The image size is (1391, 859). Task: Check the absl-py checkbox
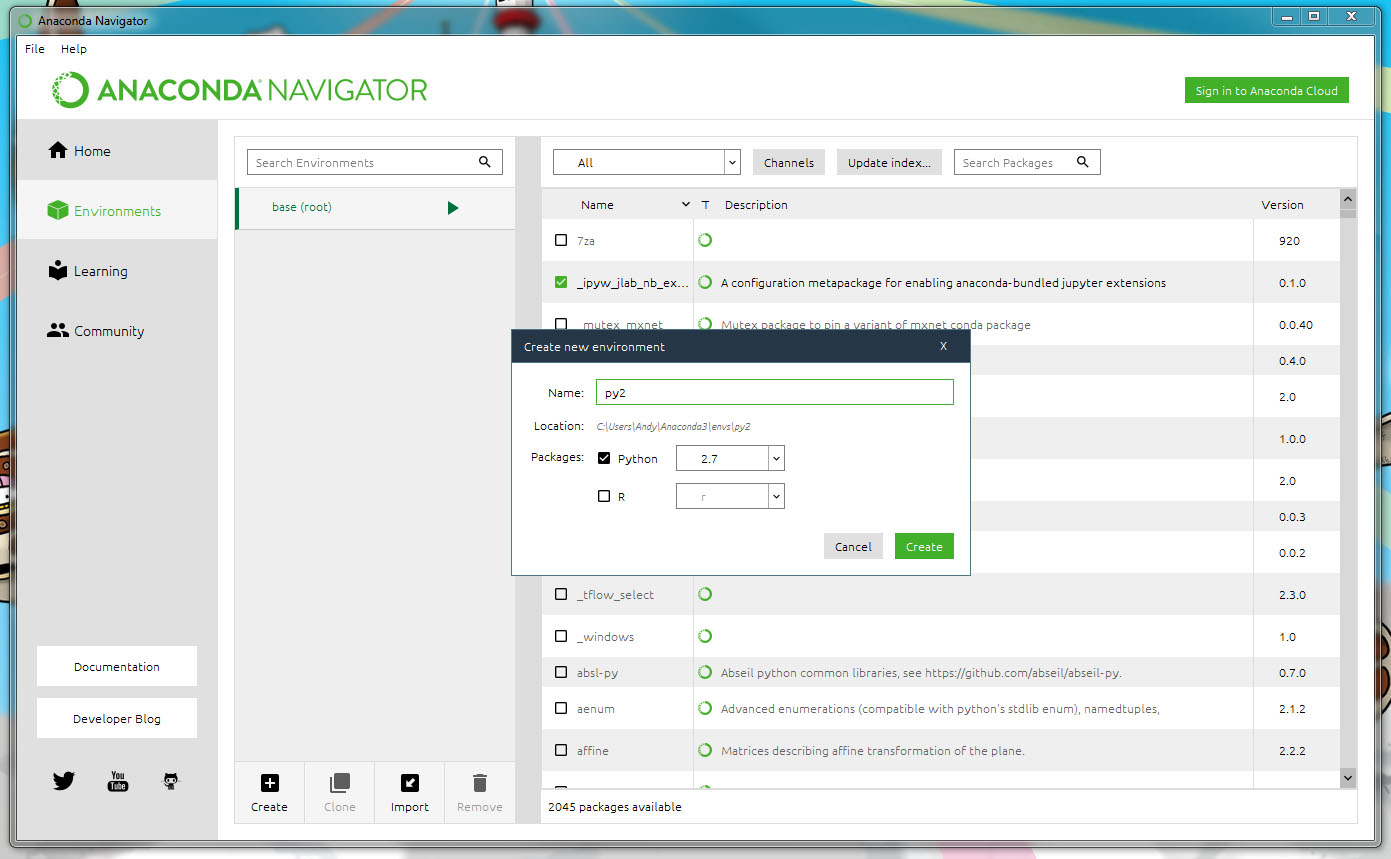coord(561,672)
